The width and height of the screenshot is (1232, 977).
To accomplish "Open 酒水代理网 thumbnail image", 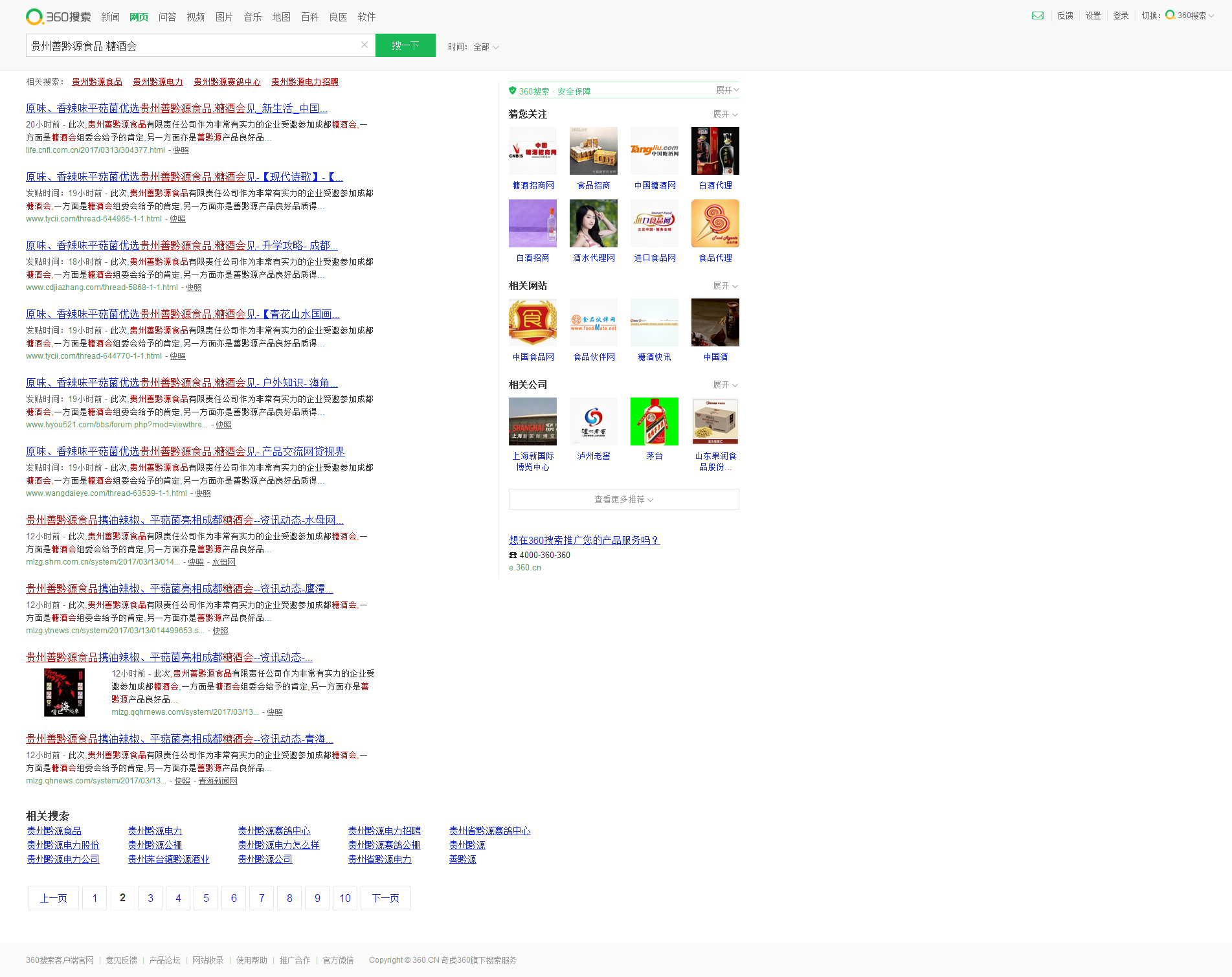I will pyautogui.click(x=594, y=223).
